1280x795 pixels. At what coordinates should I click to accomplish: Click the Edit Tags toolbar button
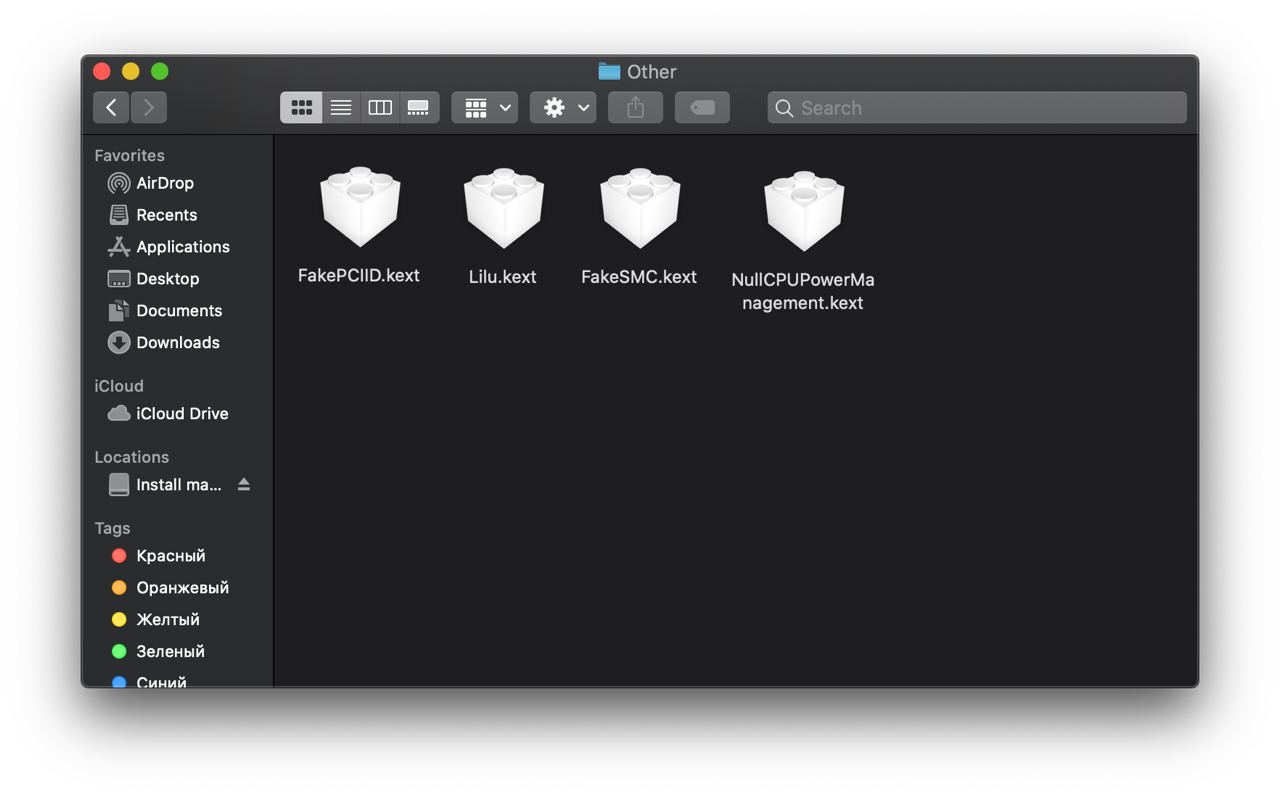[702, 107]
